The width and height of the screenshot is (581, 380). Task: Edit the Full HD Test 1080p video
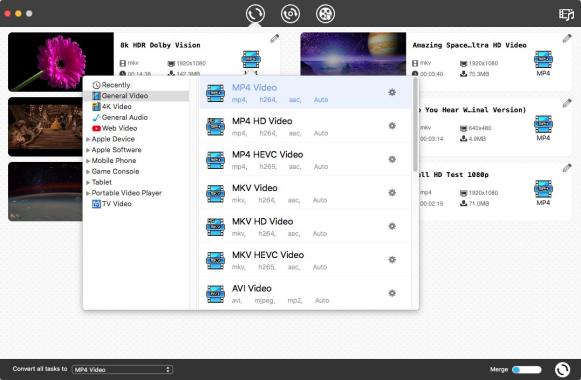pos(567,168)
